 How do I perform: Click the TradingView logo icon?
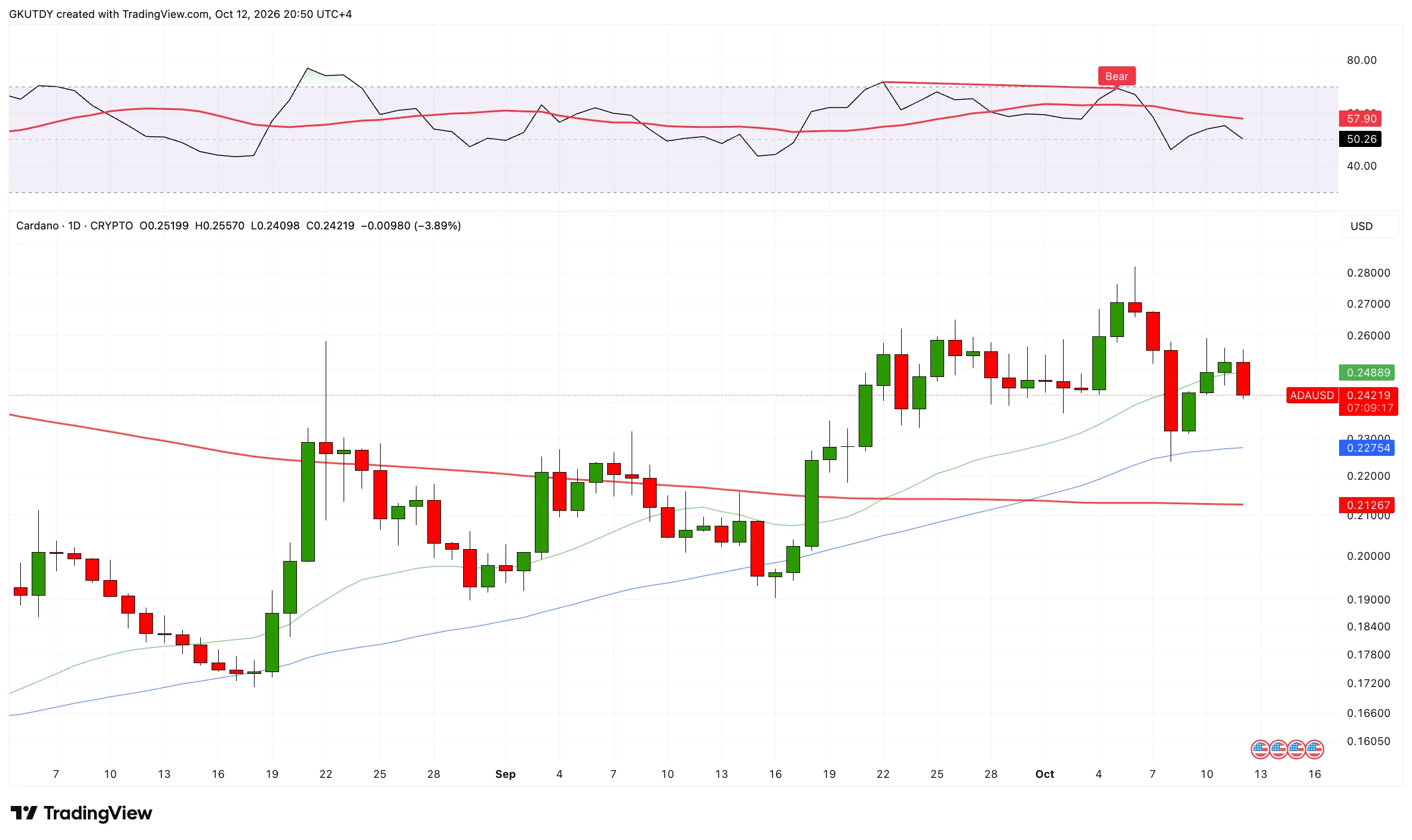point(24,813)
